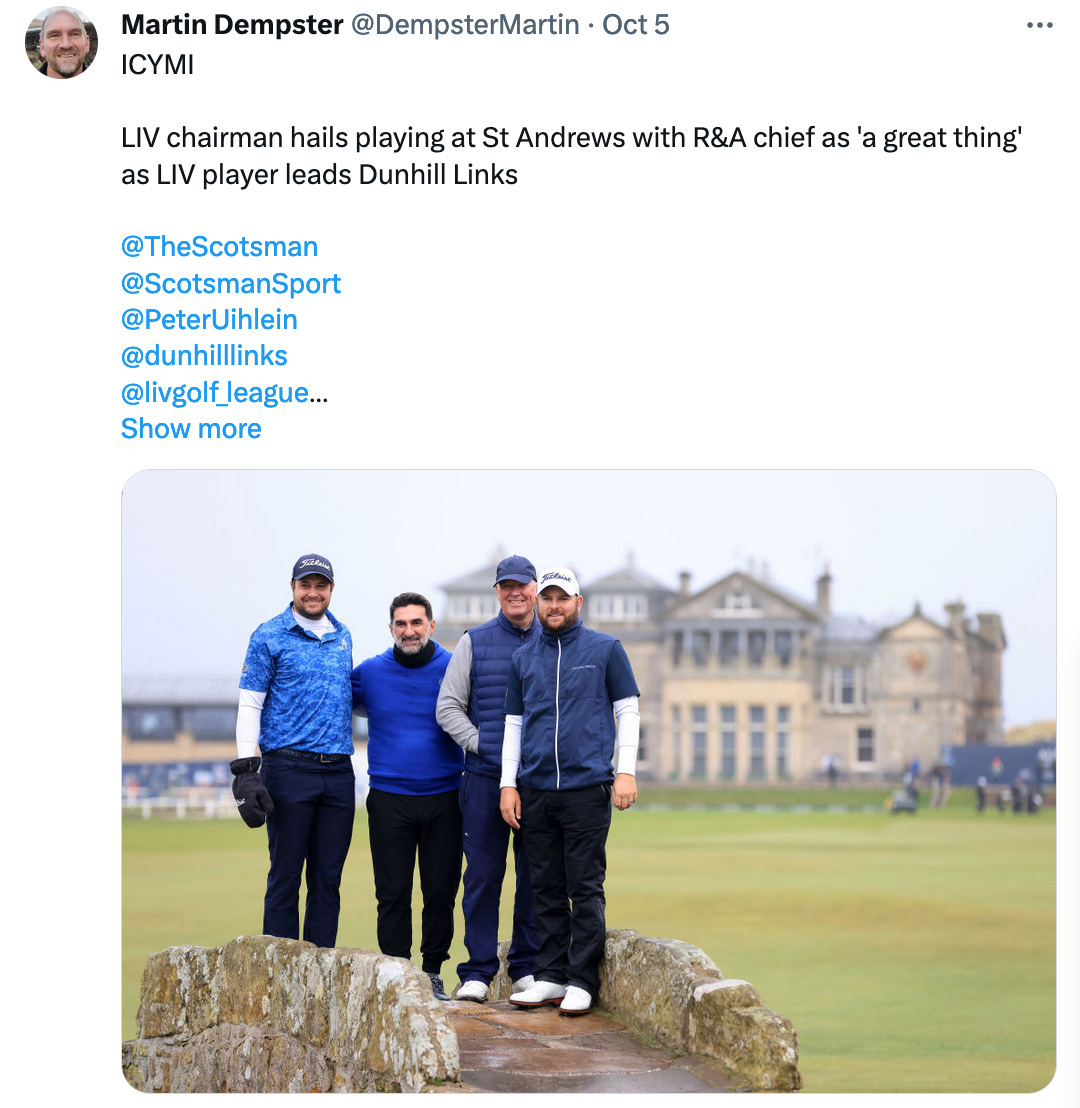This screenshot has height=1108, width=1080.
Task: Open the Oct 5 tweet timestamp
Action: pyautogui.click(x=635, y=25)
